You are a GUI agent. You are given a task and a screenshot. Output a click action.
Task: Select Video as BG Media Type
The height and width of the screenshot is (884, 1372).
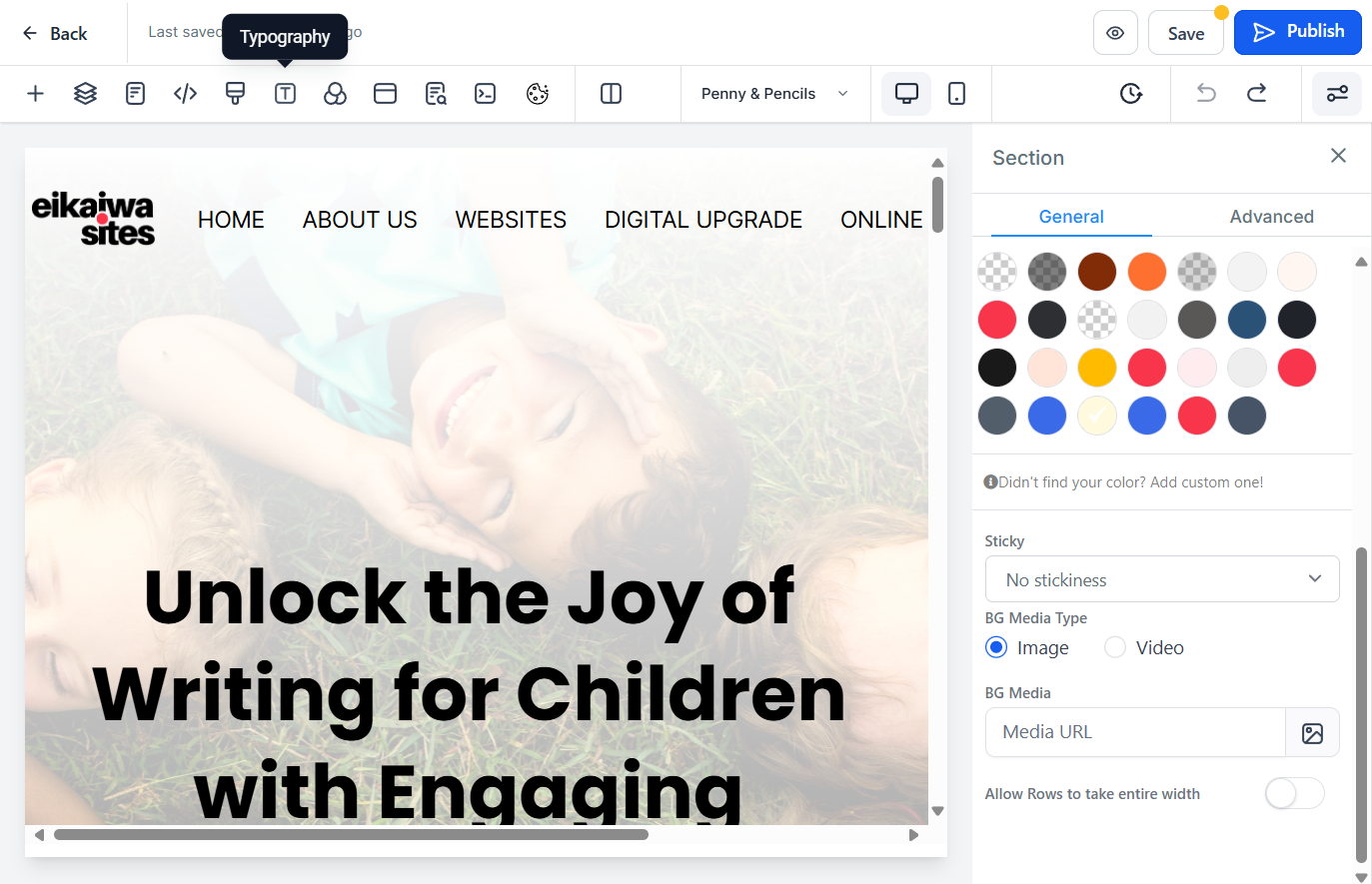1115,647
